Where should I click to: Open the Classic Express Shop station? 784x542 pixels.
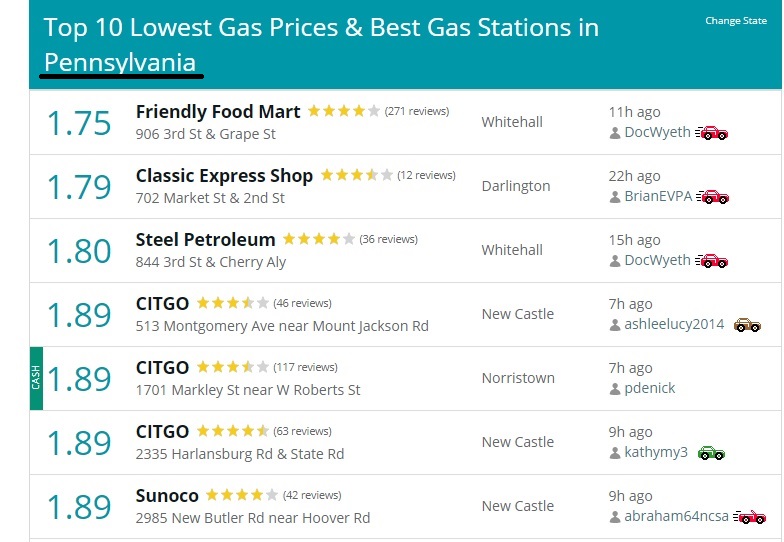224,176
